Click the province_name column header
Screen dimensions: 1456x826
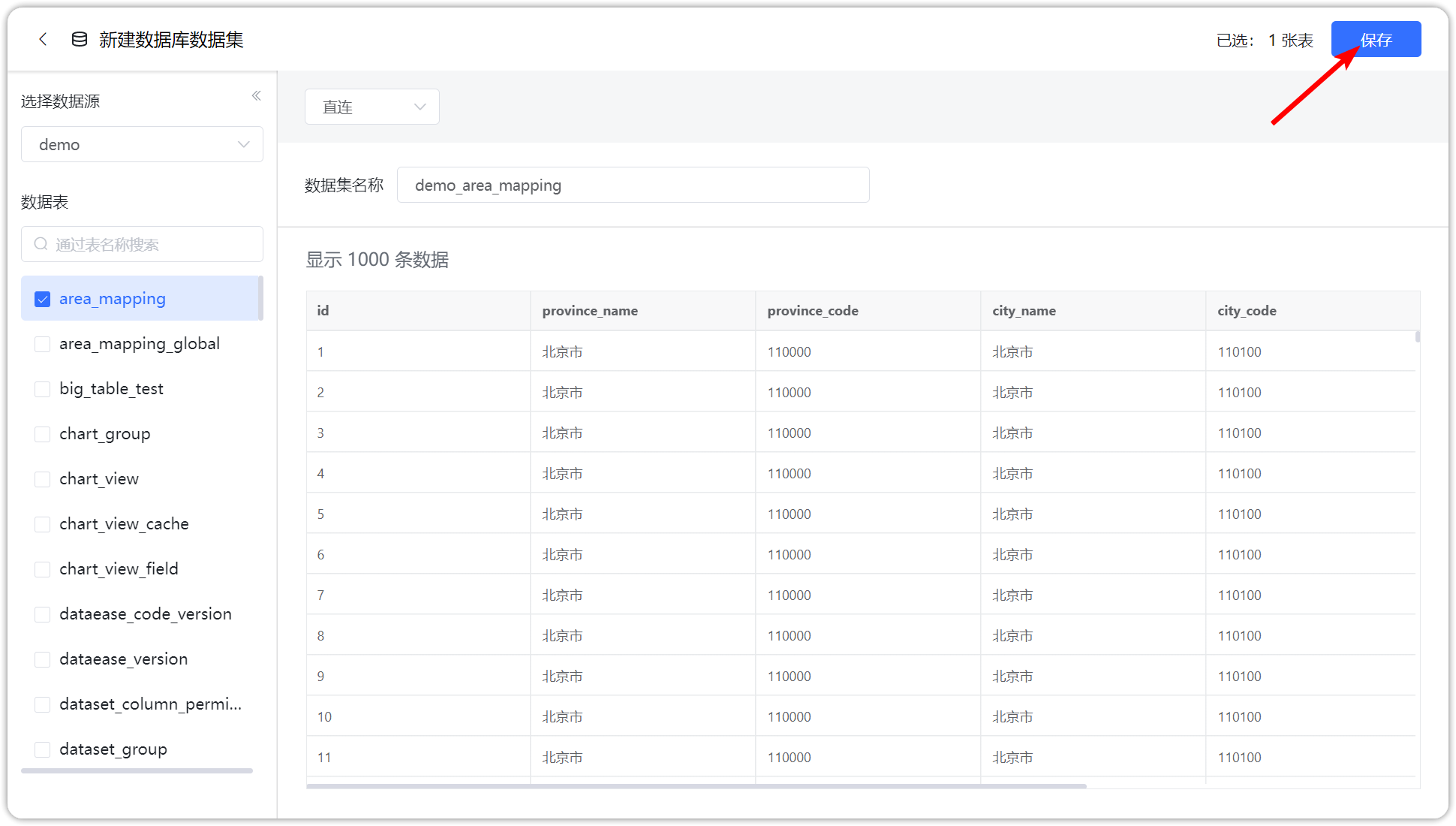click(590, 311)
